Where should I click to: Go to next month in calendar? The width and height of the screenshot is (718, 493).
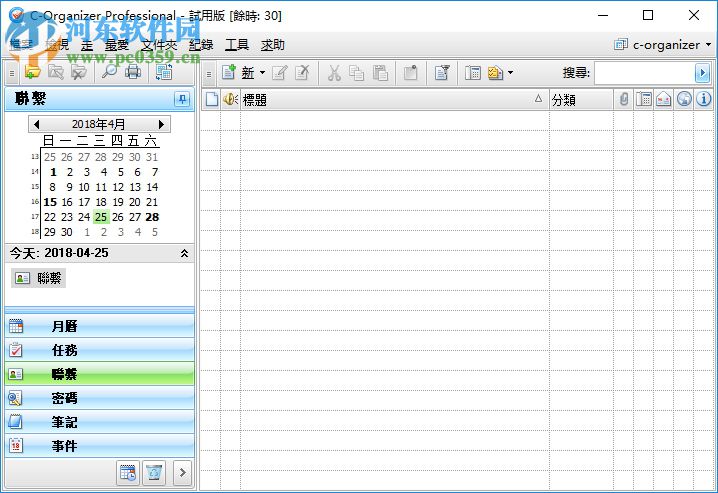(161, 124)
